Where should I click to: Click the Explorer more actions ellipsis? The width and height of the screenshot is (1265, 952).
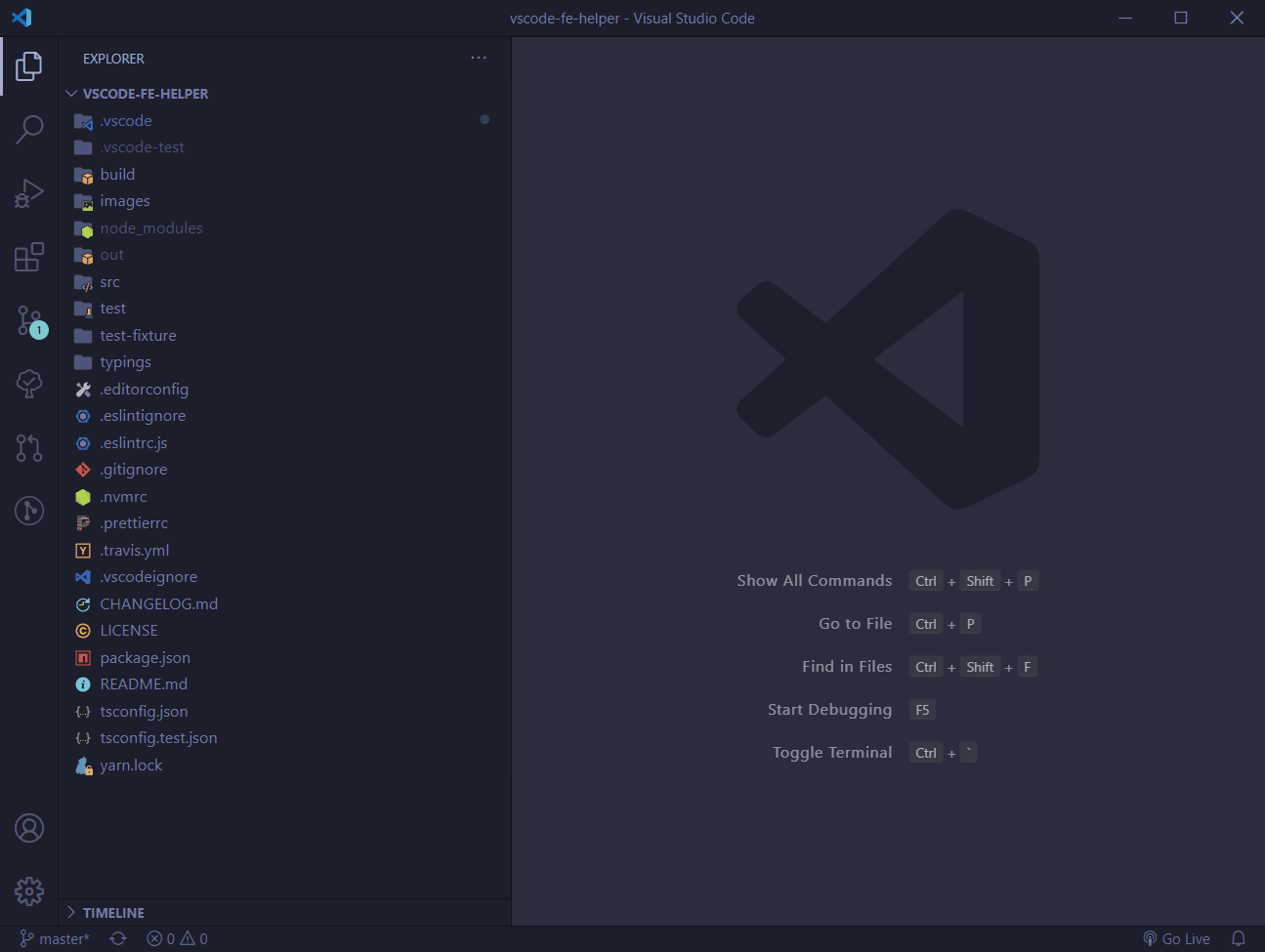pyautogui.click(x=479, y=58)
